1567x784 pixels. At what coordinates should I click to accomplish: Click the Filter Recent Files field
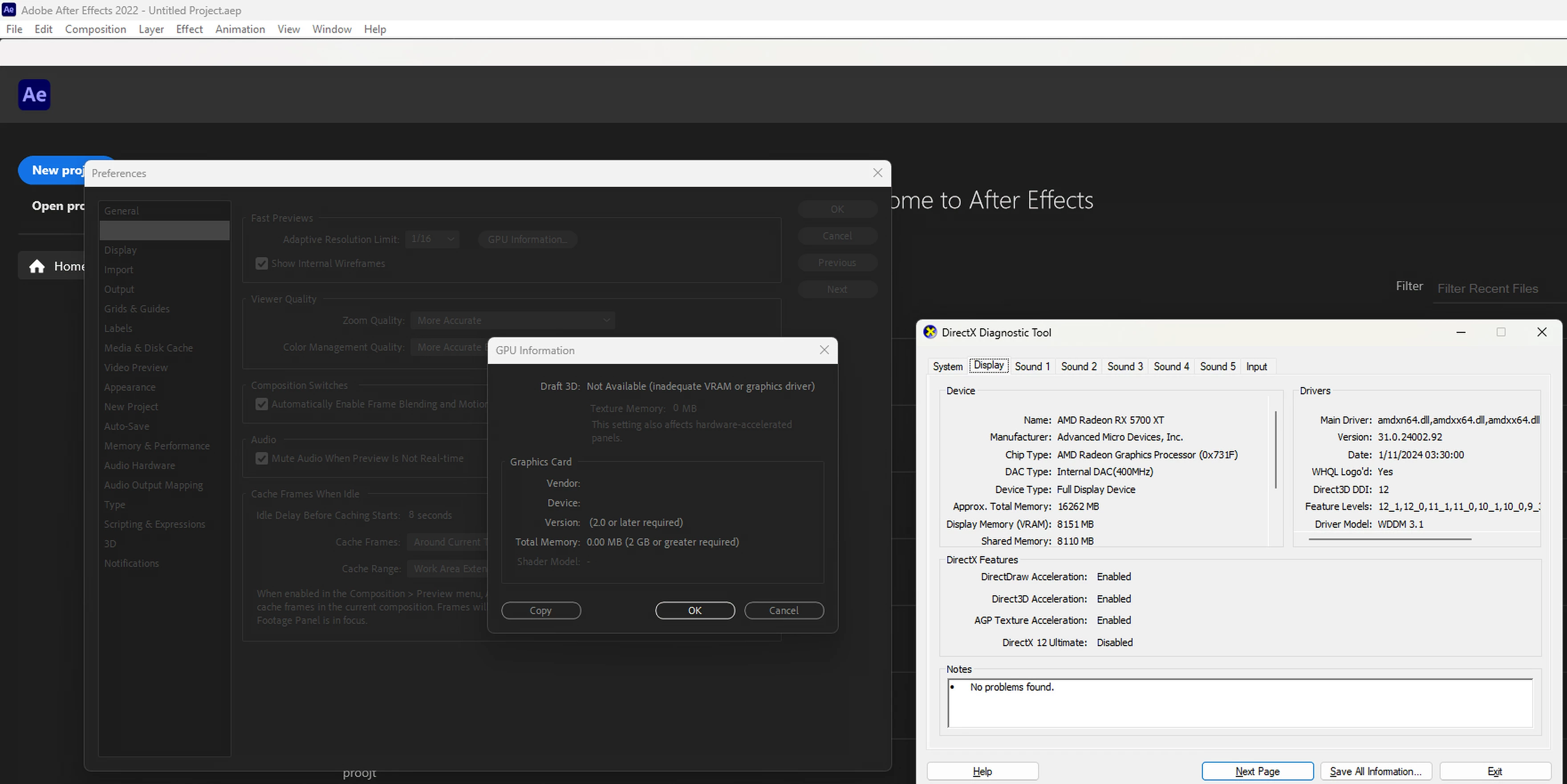[x=1487, y=288]
